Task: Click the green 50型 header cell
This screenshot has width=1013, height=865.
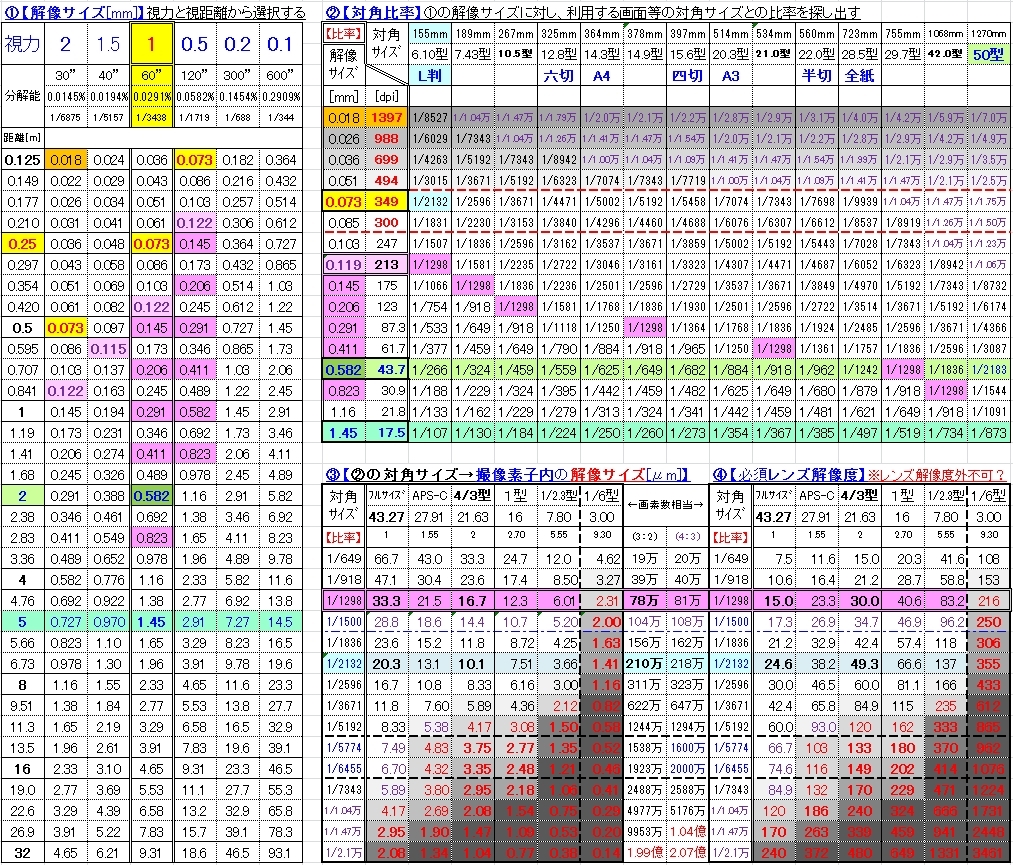Action: click(988, 54)
